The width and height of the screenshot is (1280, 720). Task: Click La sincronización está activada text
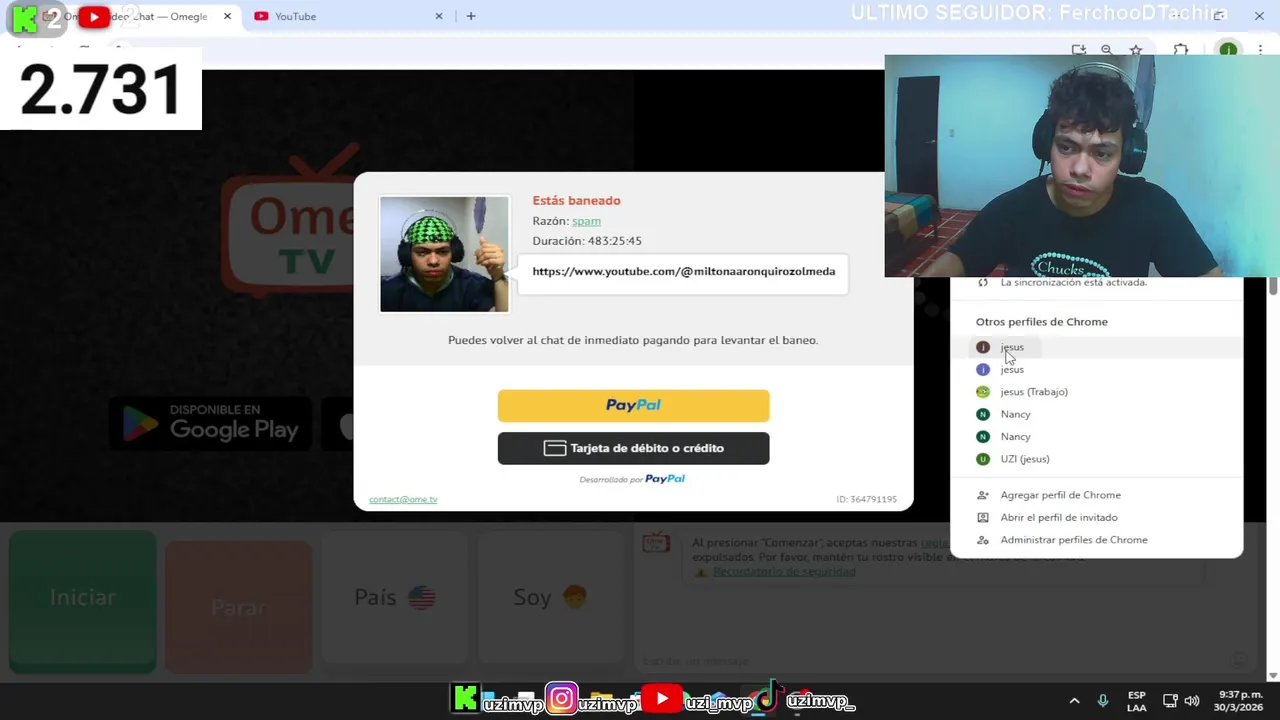[x=1073, y=282]
